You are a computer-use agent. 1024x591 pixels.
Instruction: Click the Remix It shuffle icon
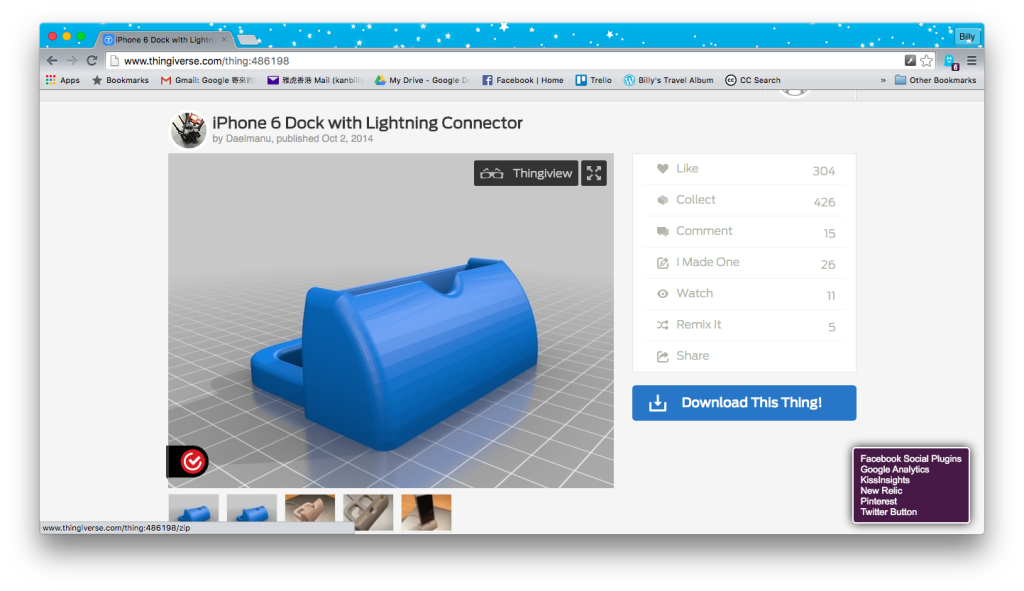pyautogui.click(x=663, y=324)
